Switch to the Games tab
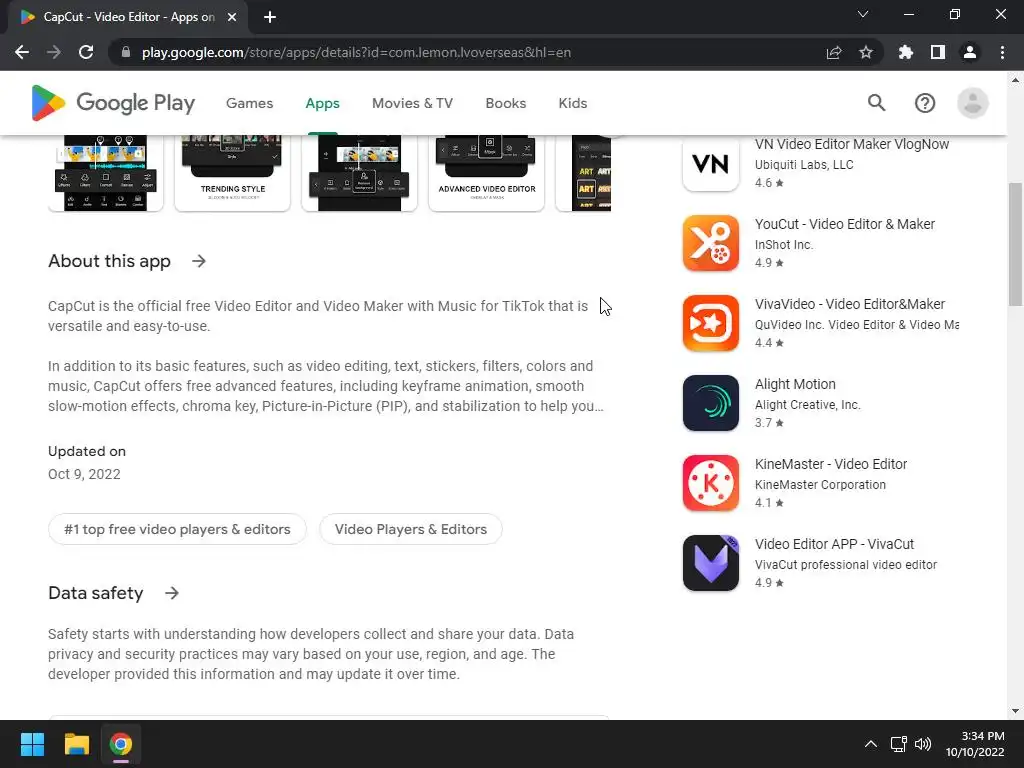This screenshot has width=1024, height=768. coord(249,103)
